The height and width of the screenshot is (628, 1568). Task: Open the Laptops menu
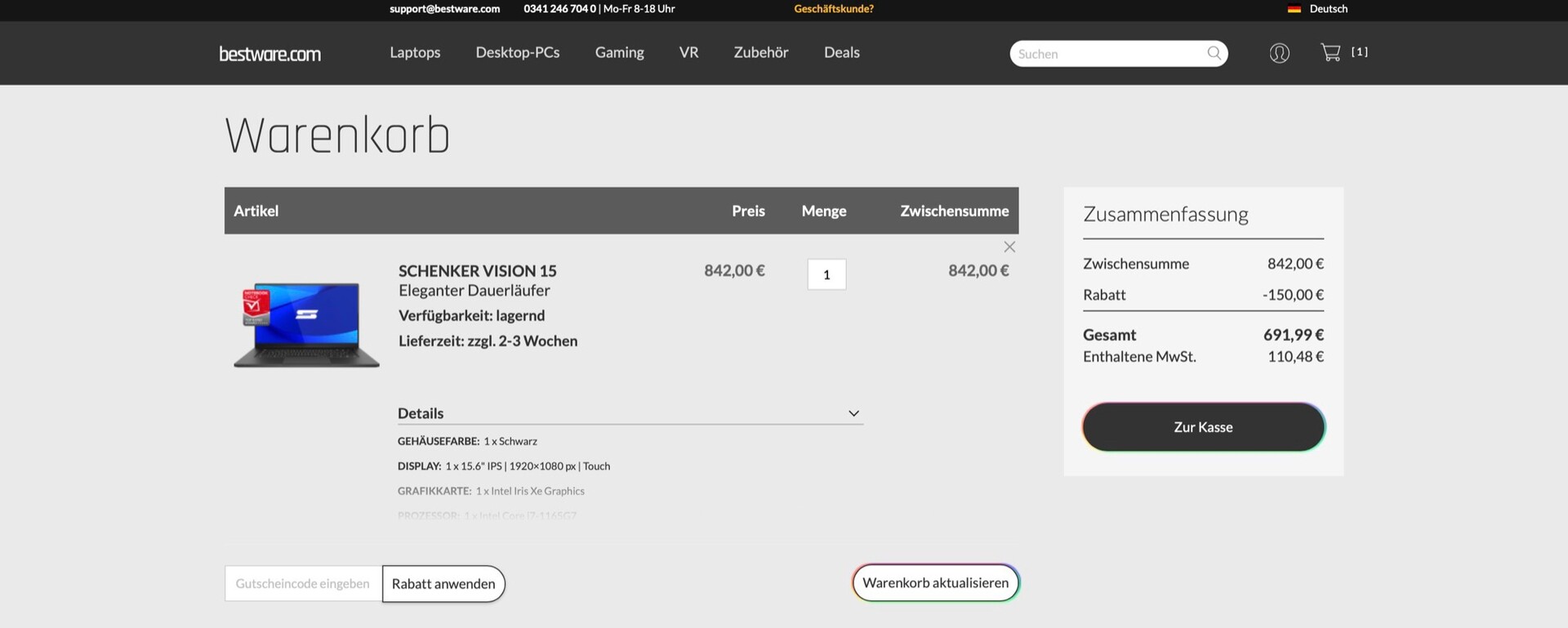[415, 52]
